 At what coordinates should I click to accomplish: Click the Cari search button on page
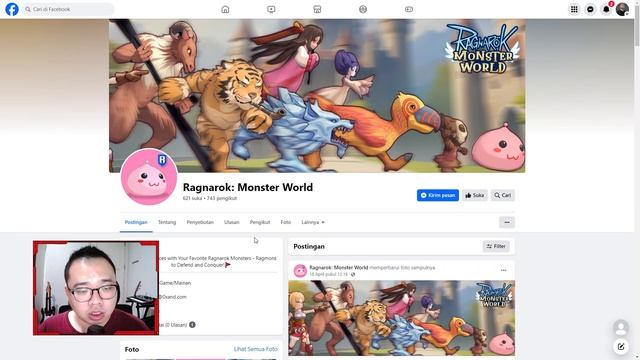click(x=502, y=195)
